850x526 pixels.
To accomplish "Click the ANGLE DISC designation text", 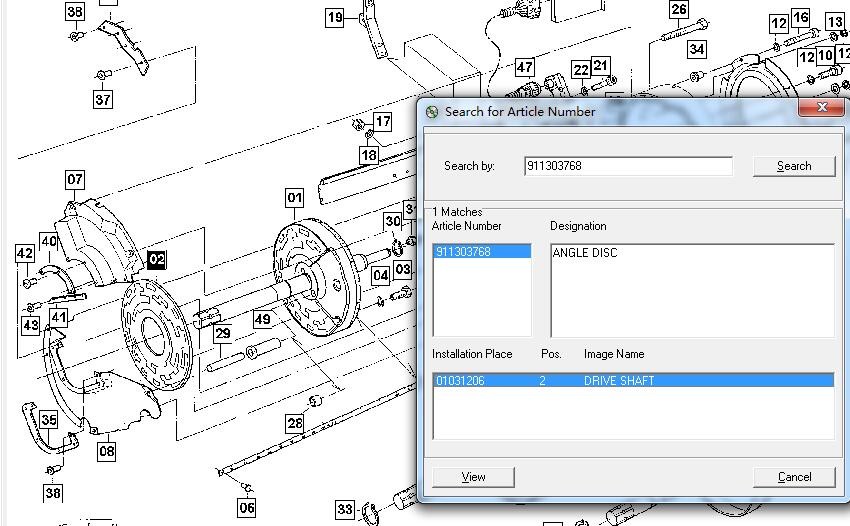I will click(x=584, y=253).
